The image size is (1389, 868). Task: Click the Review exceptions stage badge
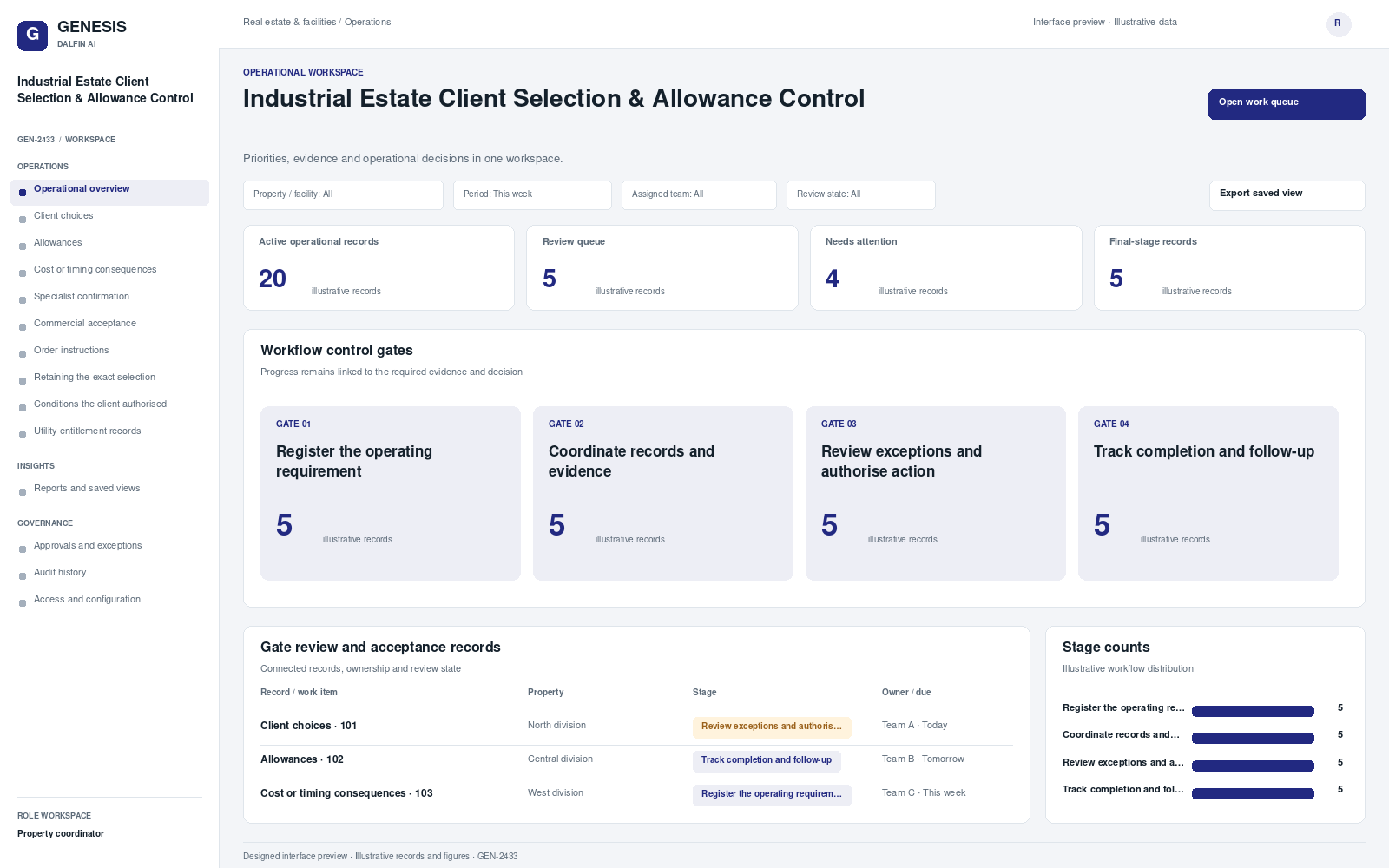(x=772, y=727)
